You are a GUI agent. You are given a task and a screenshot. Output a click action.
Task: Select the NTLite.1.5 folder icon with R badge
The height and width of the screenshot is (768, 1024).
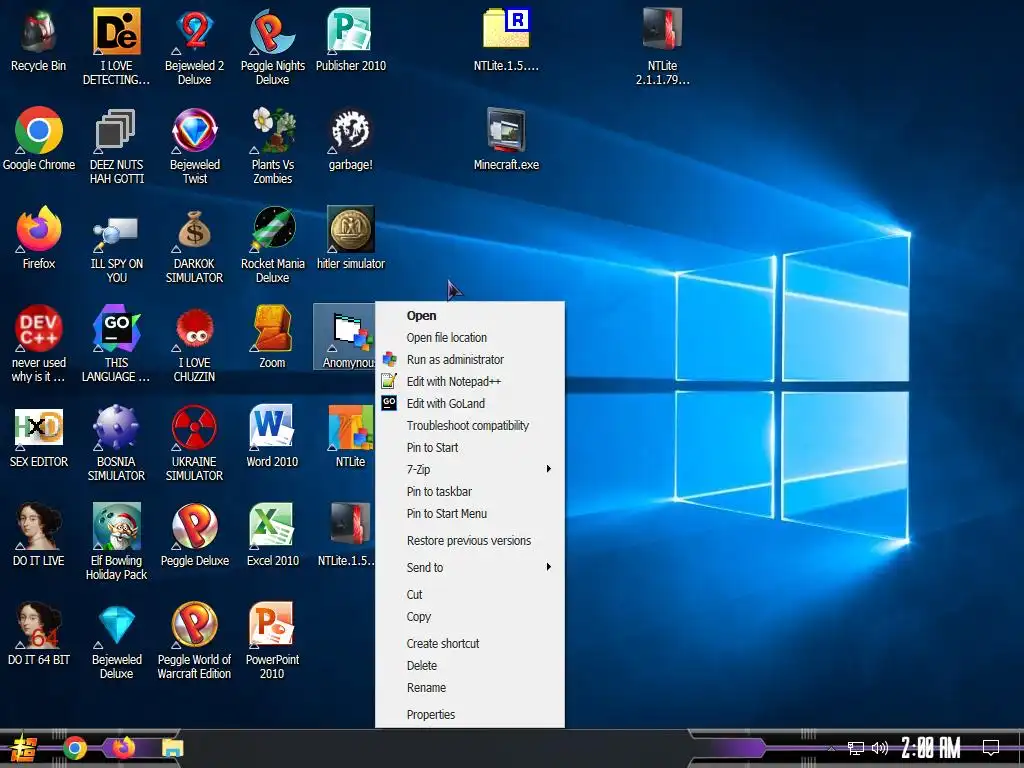pos(506,40)
